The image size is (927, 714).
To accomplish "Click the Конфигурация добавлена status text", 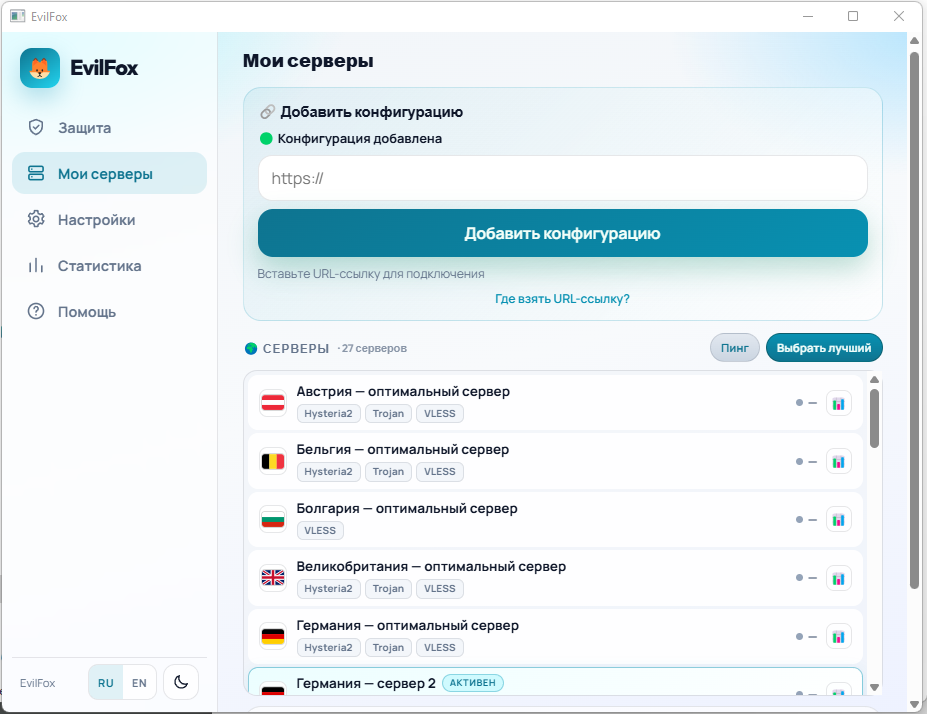I will point(359,139).
